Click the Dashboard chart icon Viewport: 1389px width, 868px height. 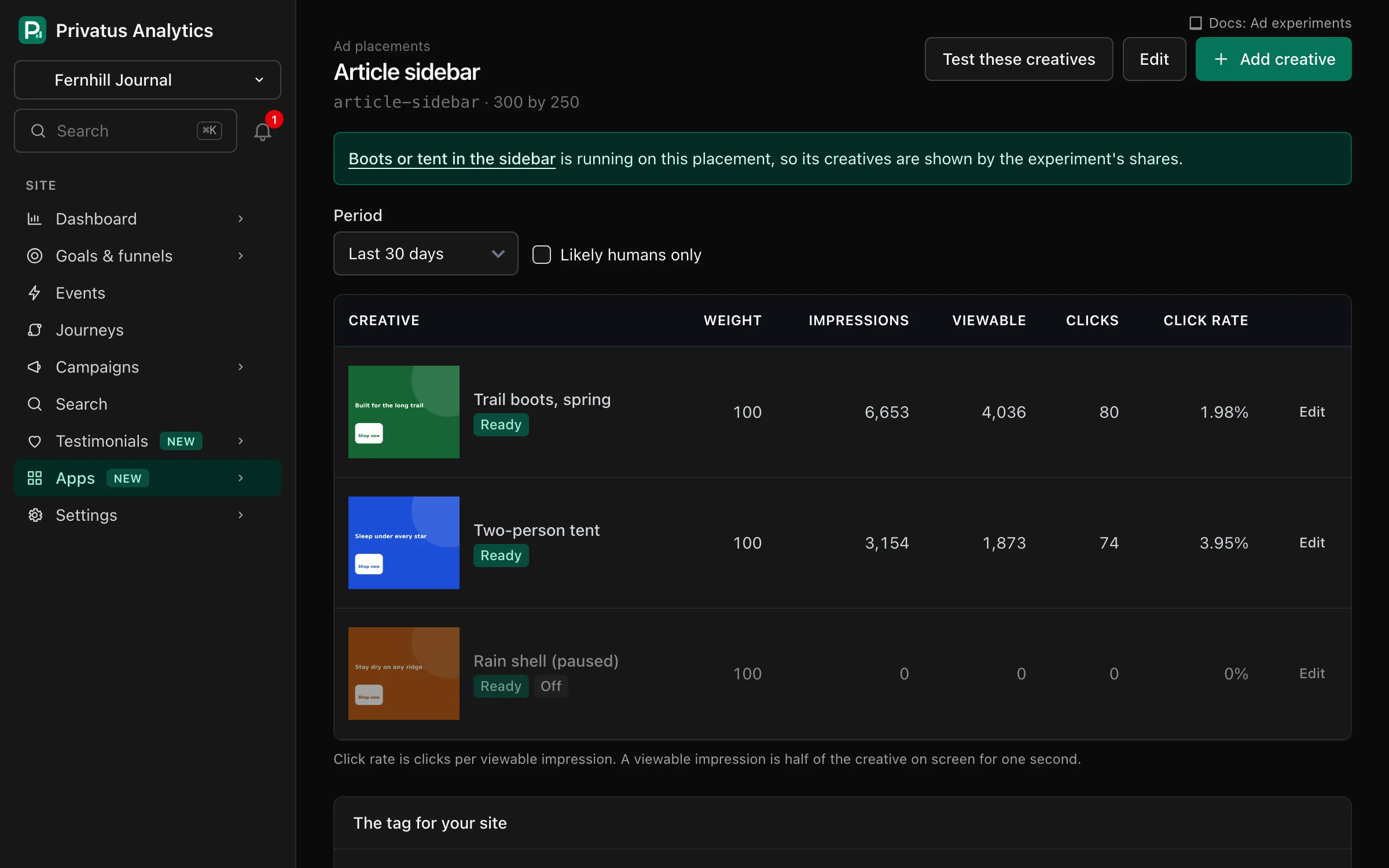tap(35, 219)
